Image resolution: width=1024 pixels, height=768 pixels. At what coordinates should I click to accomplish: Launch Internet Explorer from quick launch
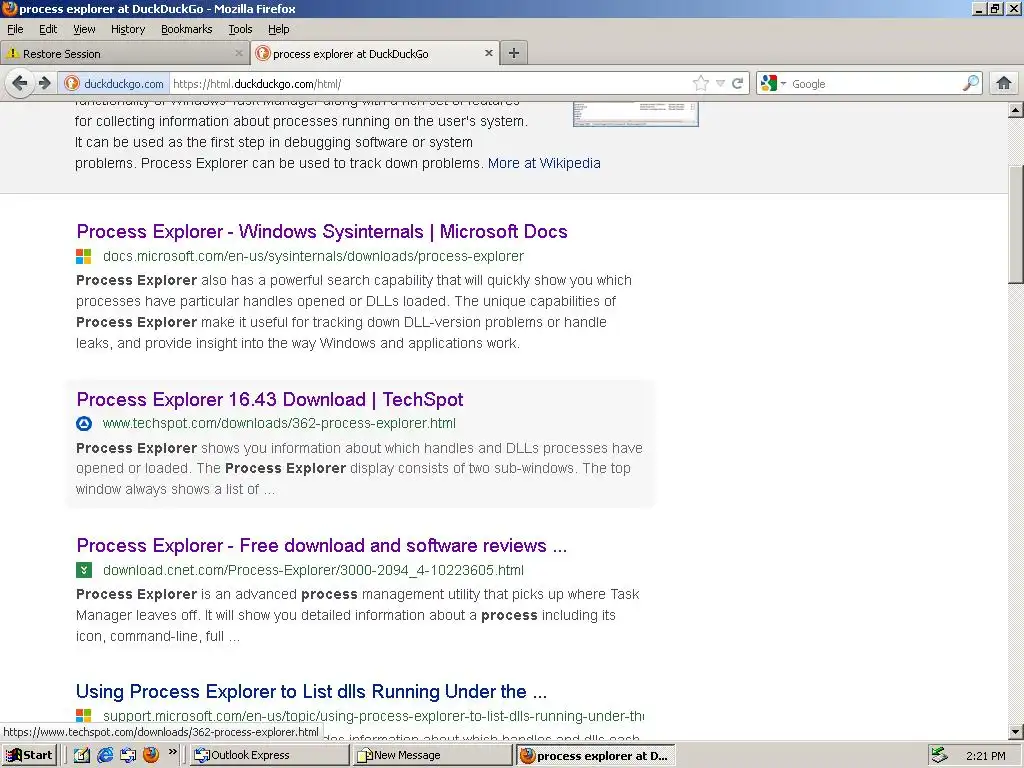104,756
